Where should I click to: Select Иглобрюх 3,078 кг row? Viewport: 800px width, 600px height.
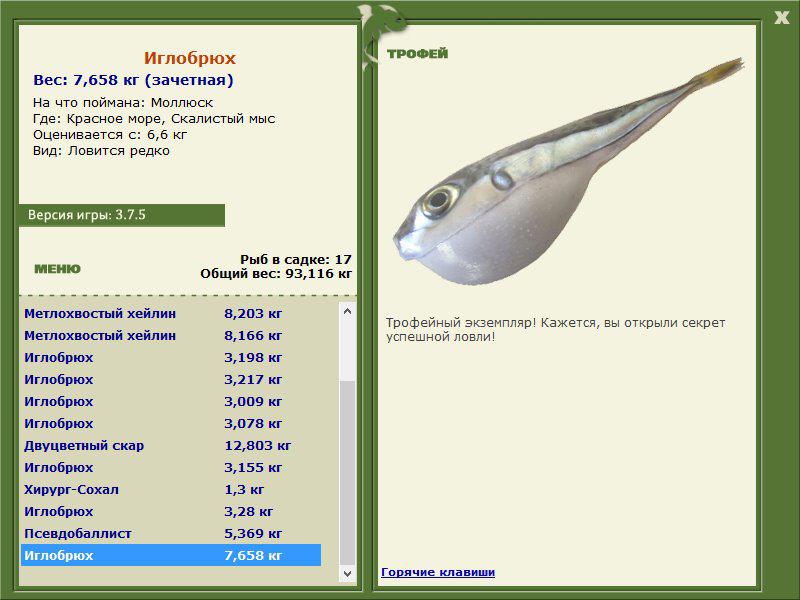click(171, 423)
